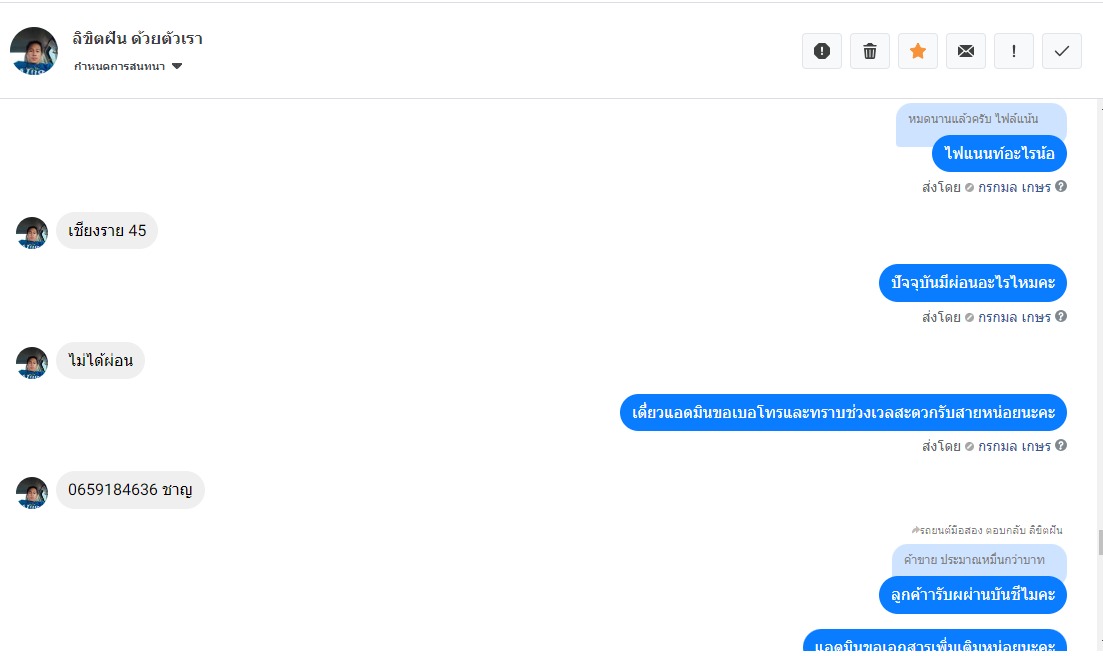Mark conversation as spam with exclamation octagon icon
The width and height of the screenshot is (1103, 656).
point(822,51)
